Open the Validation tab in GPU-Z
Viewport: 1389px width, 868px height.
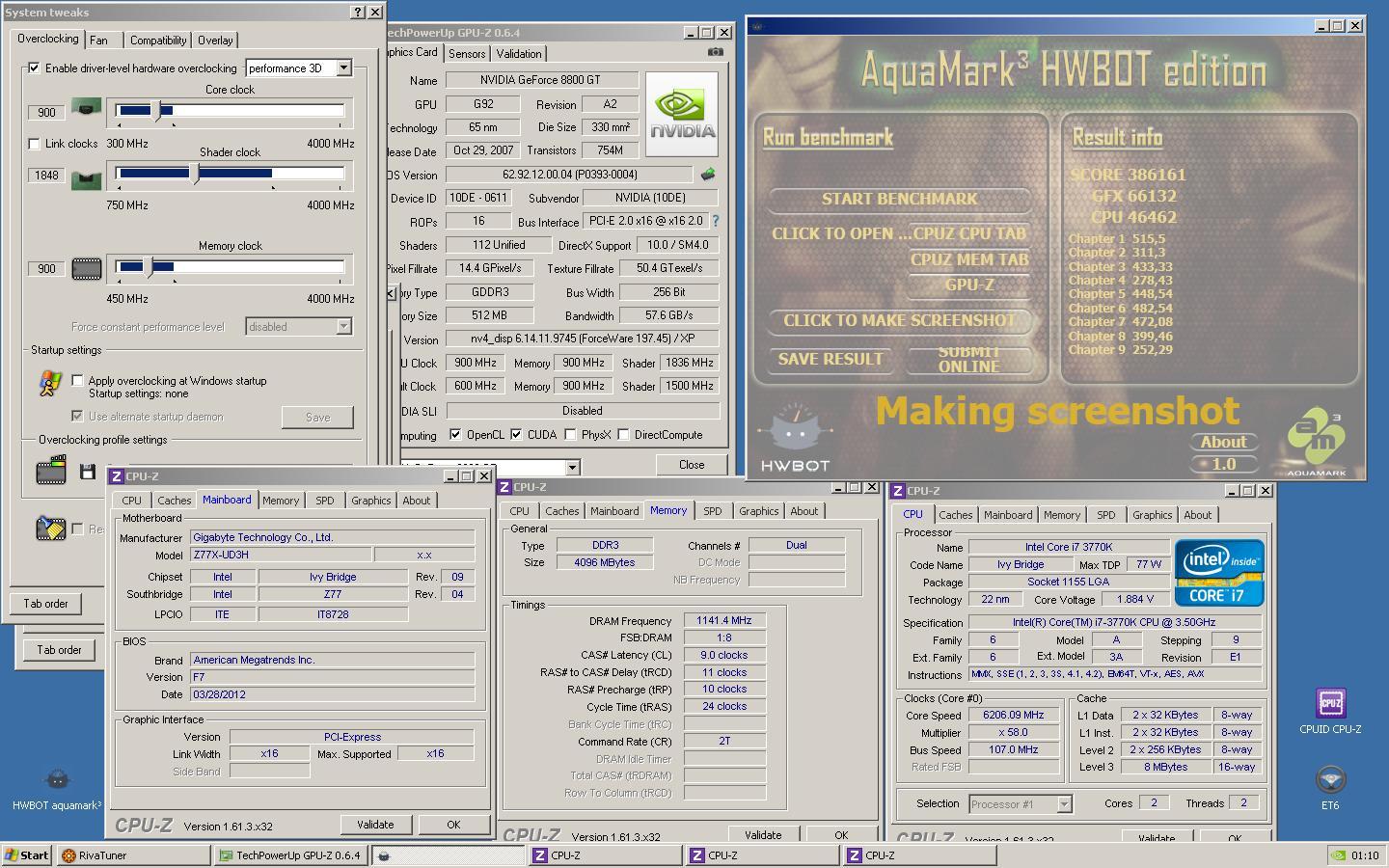click(519, 54)
